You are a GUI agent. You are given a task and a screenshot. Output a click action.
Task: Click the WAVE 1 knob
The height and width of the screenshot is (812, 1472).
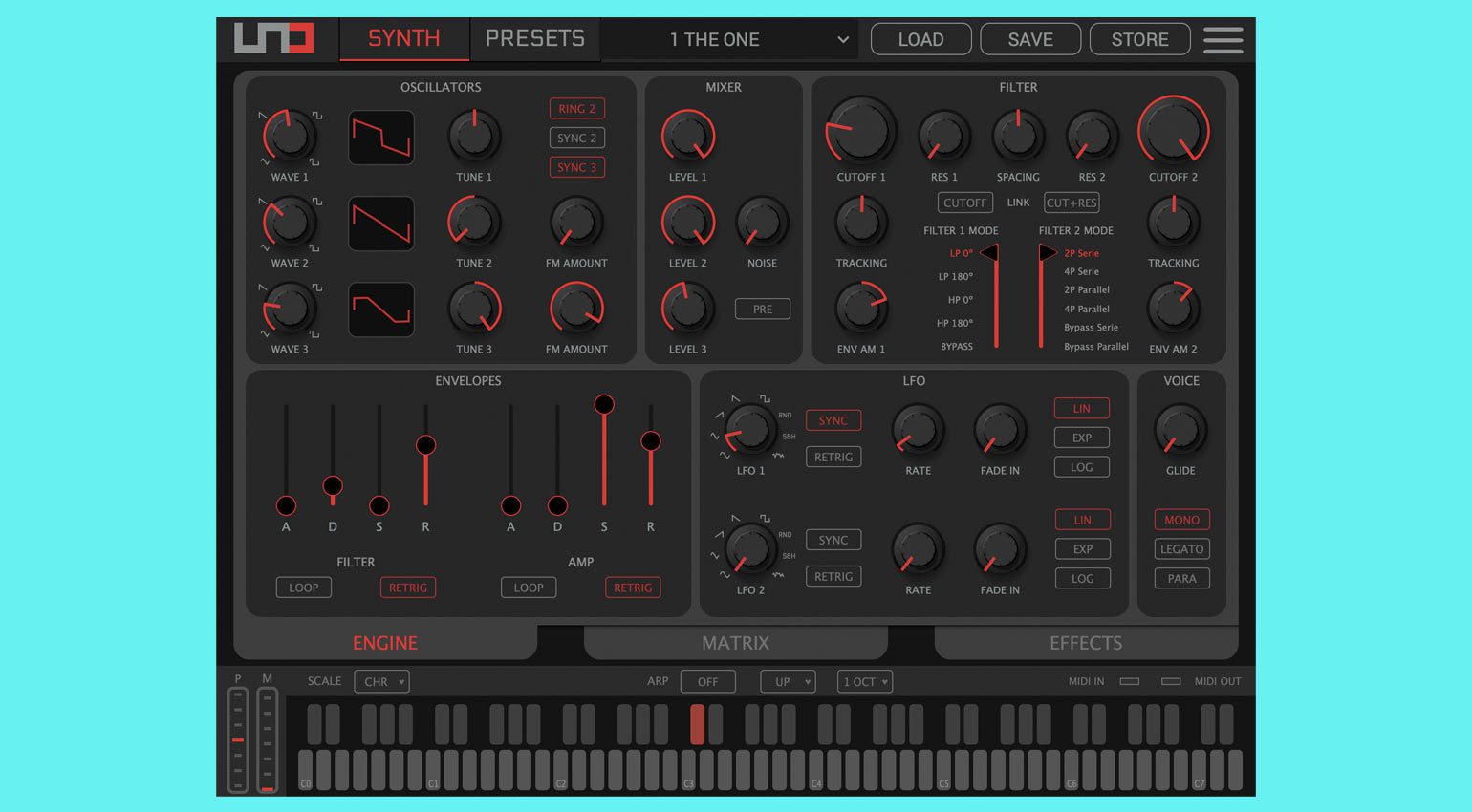(290, 136)
